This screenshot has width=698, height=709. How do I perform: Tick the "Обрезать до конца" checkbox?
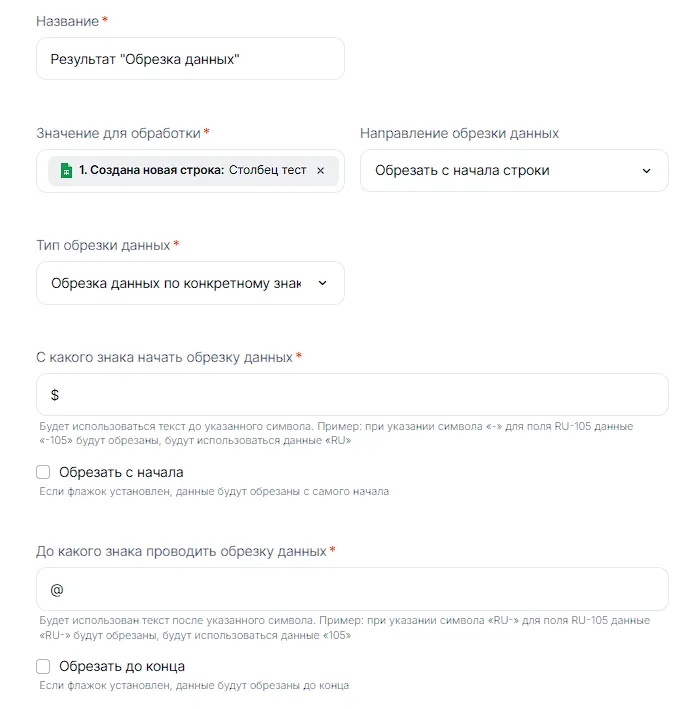(43, 666)
